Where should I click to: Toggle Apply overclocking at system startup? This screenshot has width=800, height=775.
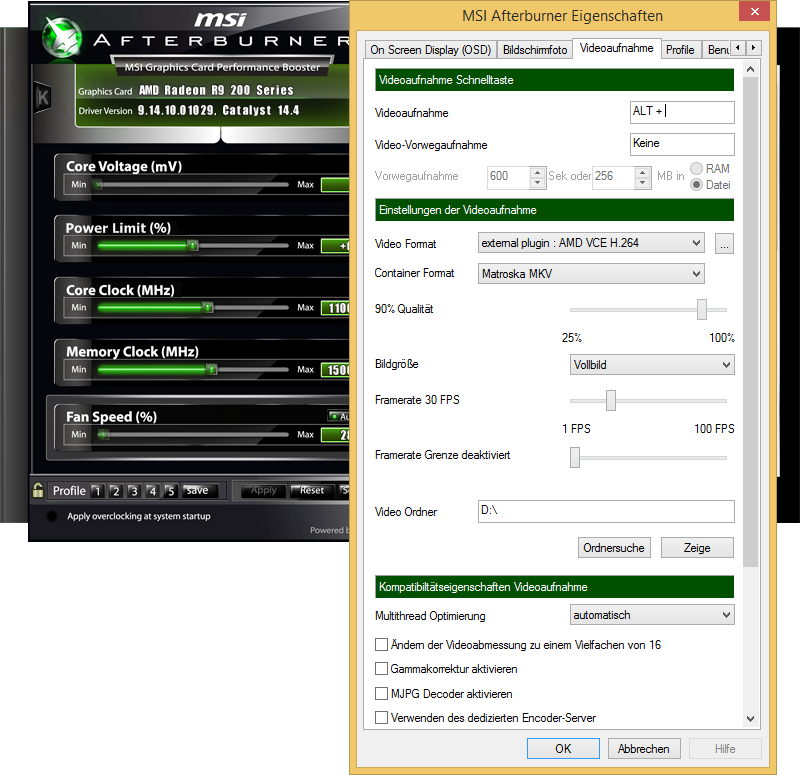click(52, 516)
